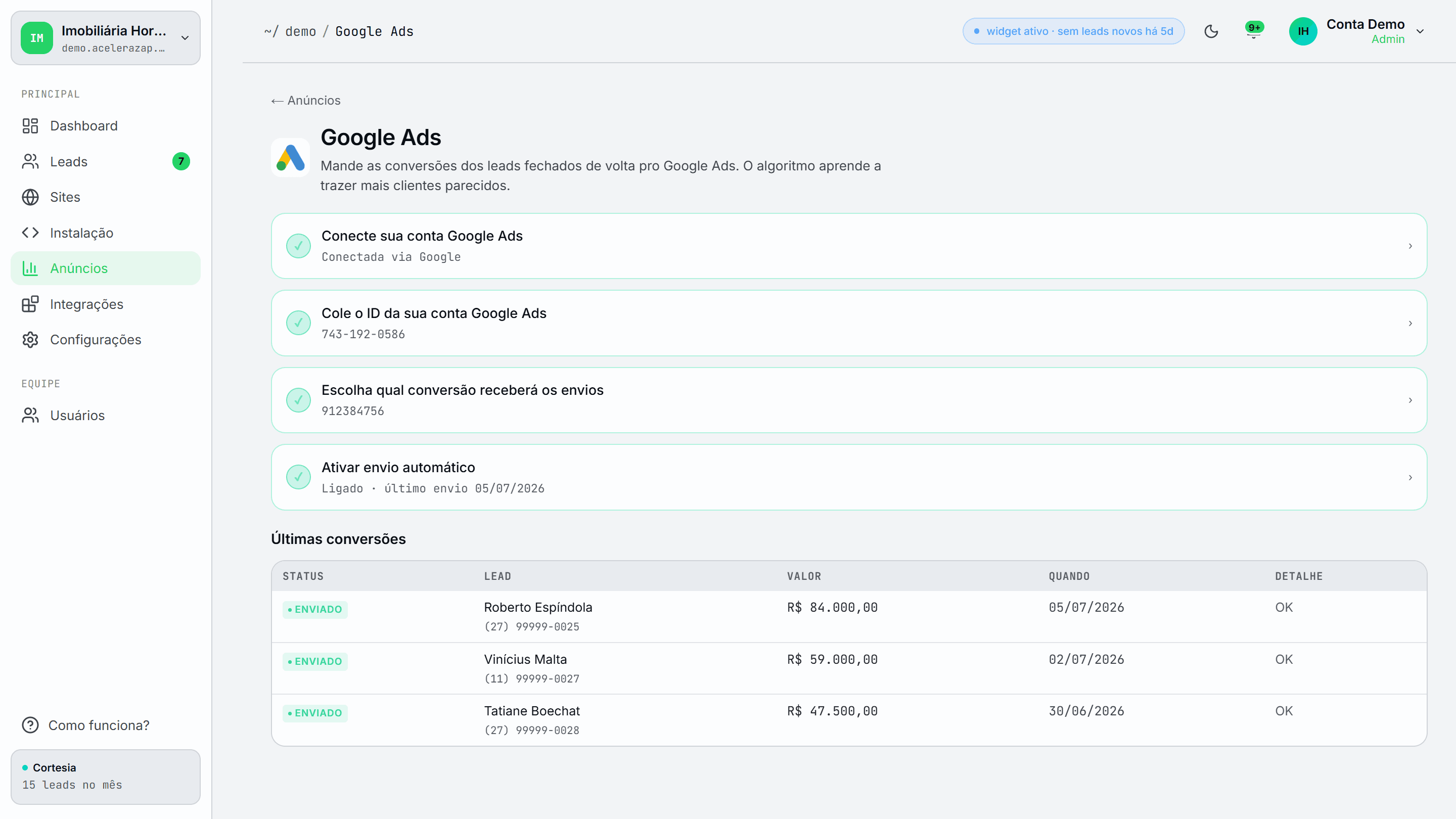
Task: Click the Leads people icon
Action: click(x=30, y=162)
